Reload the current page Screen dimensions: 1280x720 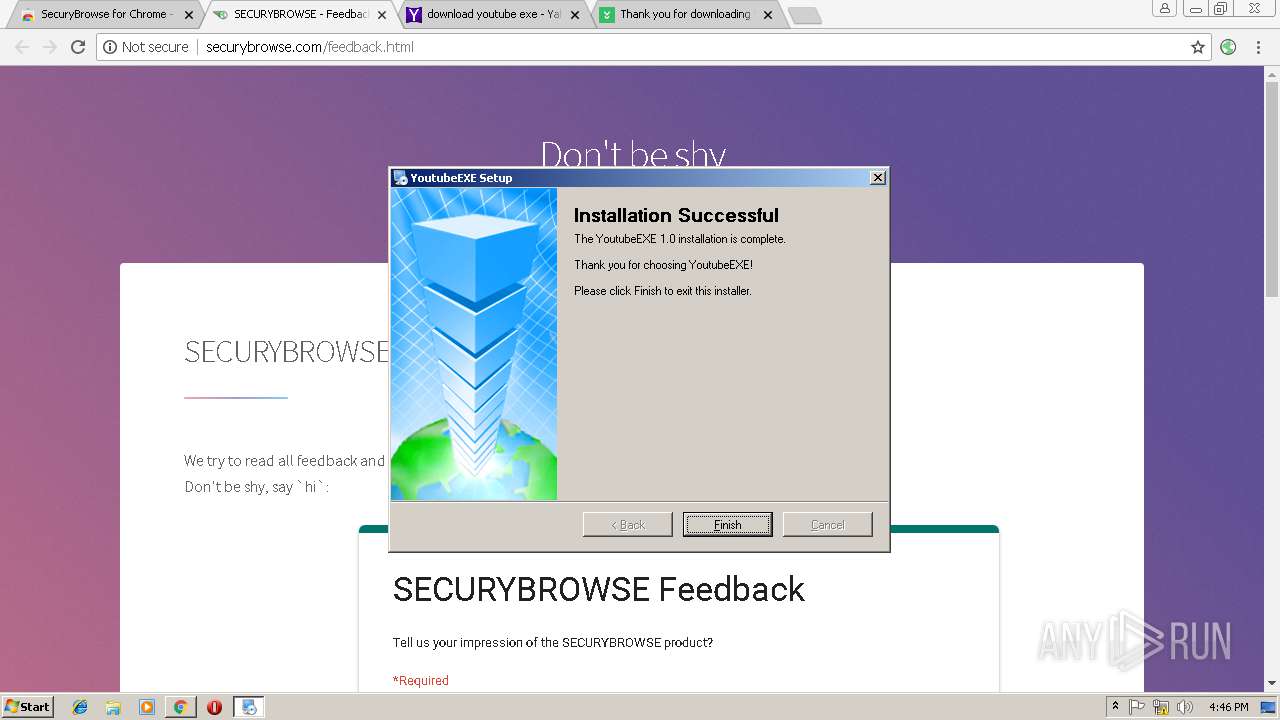[78, 47]
